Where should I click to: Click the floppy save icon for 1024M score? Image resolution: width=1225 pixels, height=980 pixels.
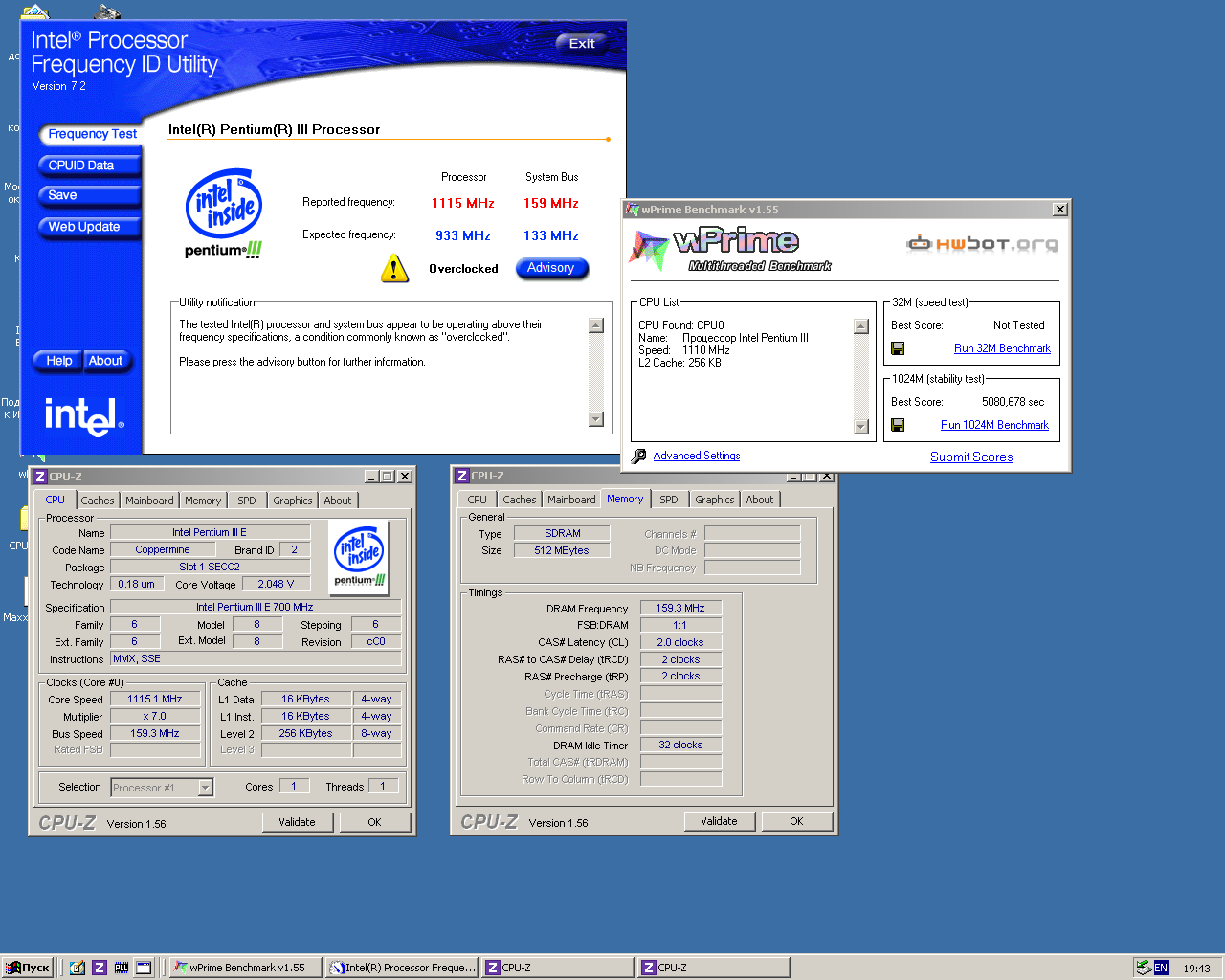pos(898,425)
